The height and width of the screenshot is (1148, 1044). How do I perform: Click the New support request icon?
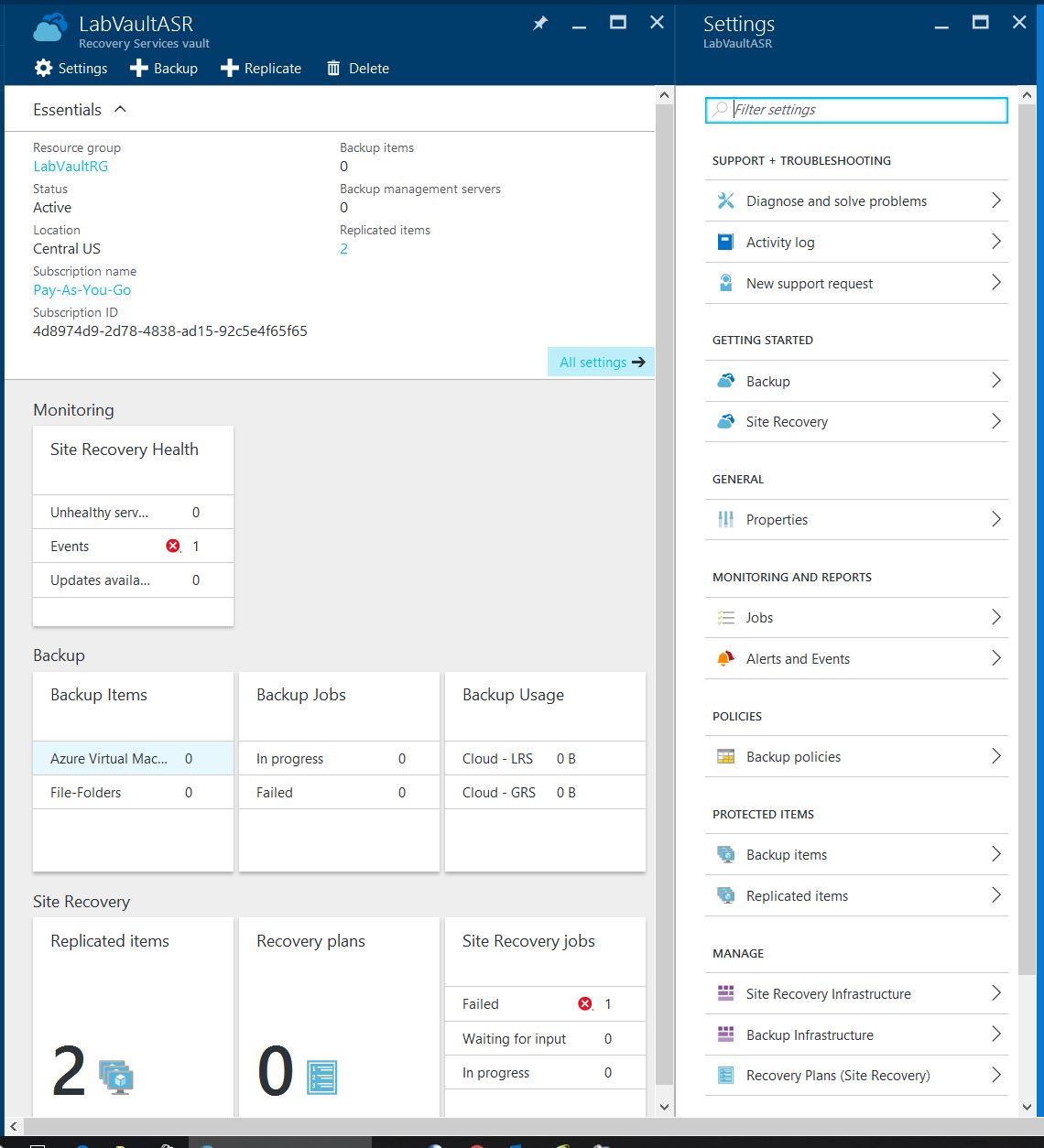point(725,284)
